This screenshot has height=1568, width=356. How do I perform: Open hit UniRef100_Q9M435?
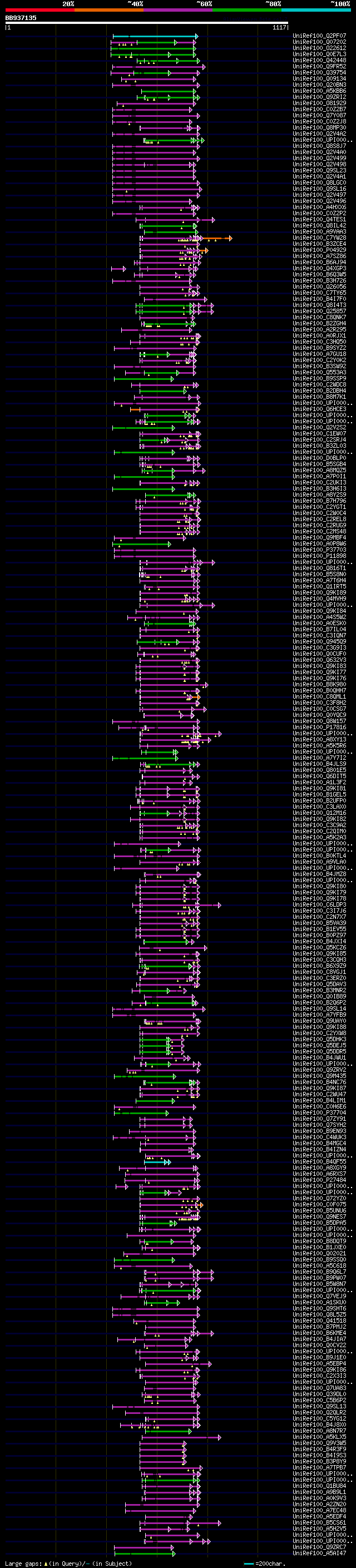(x=319, y=1076)
